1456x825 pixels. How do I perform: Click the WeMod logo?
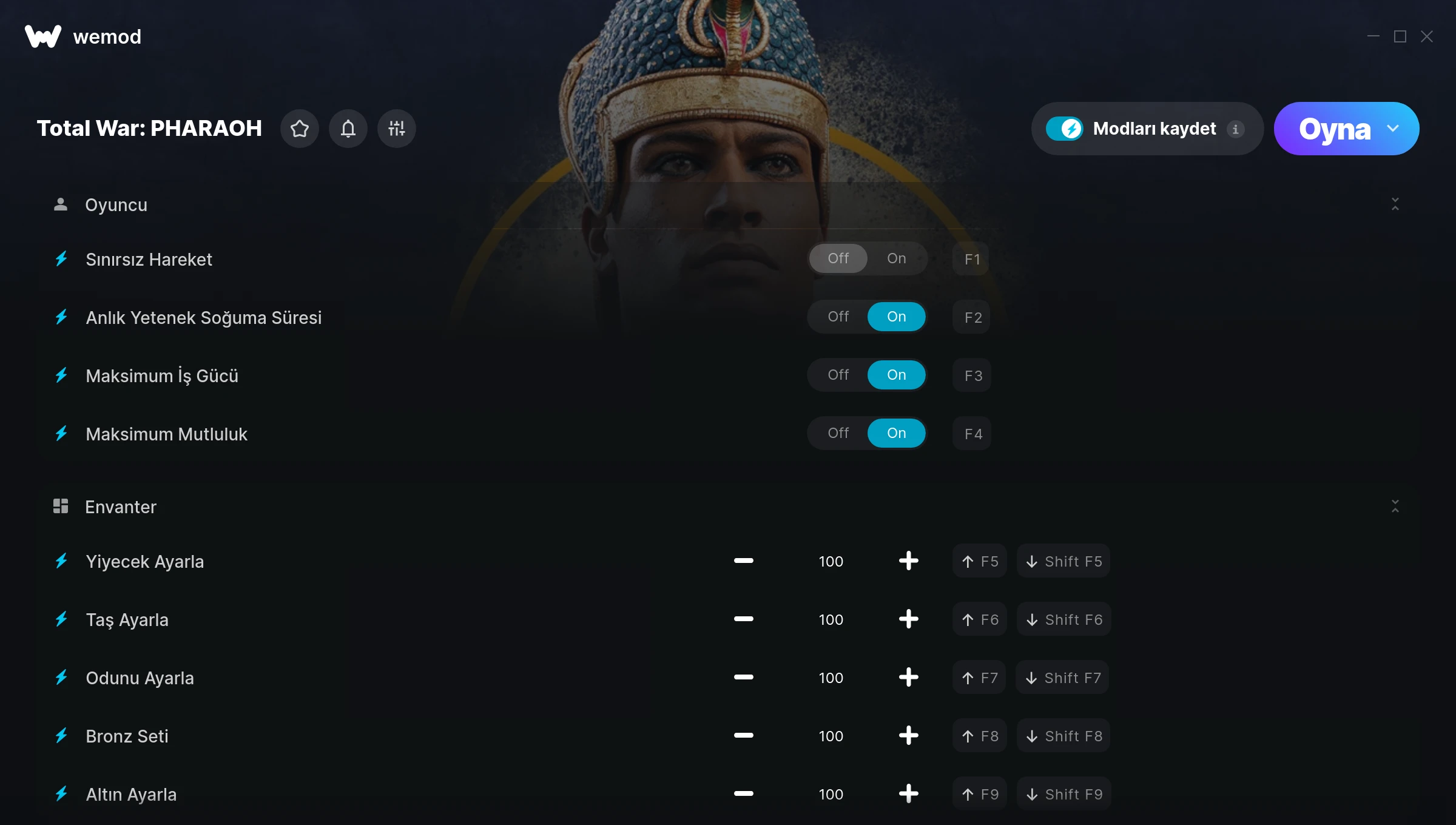tap(43, 36)
